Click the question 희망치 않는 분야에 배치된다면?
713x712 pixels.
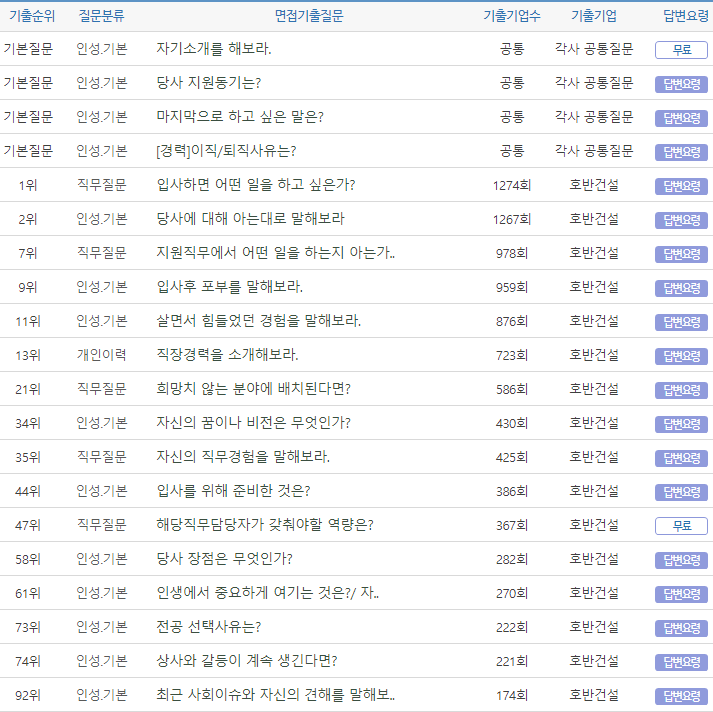253,389
